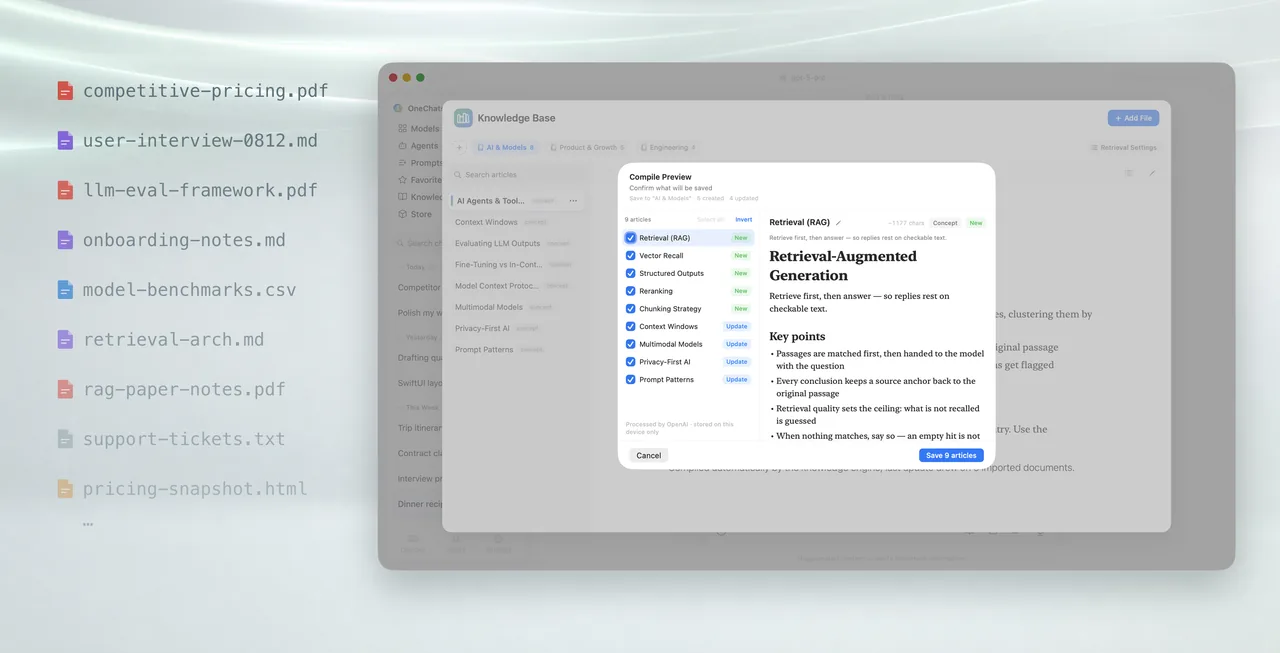Uncheck the Structured Outputs checkbox
This screenshot has width=1280, height=653.
click(x=631, y=273)
